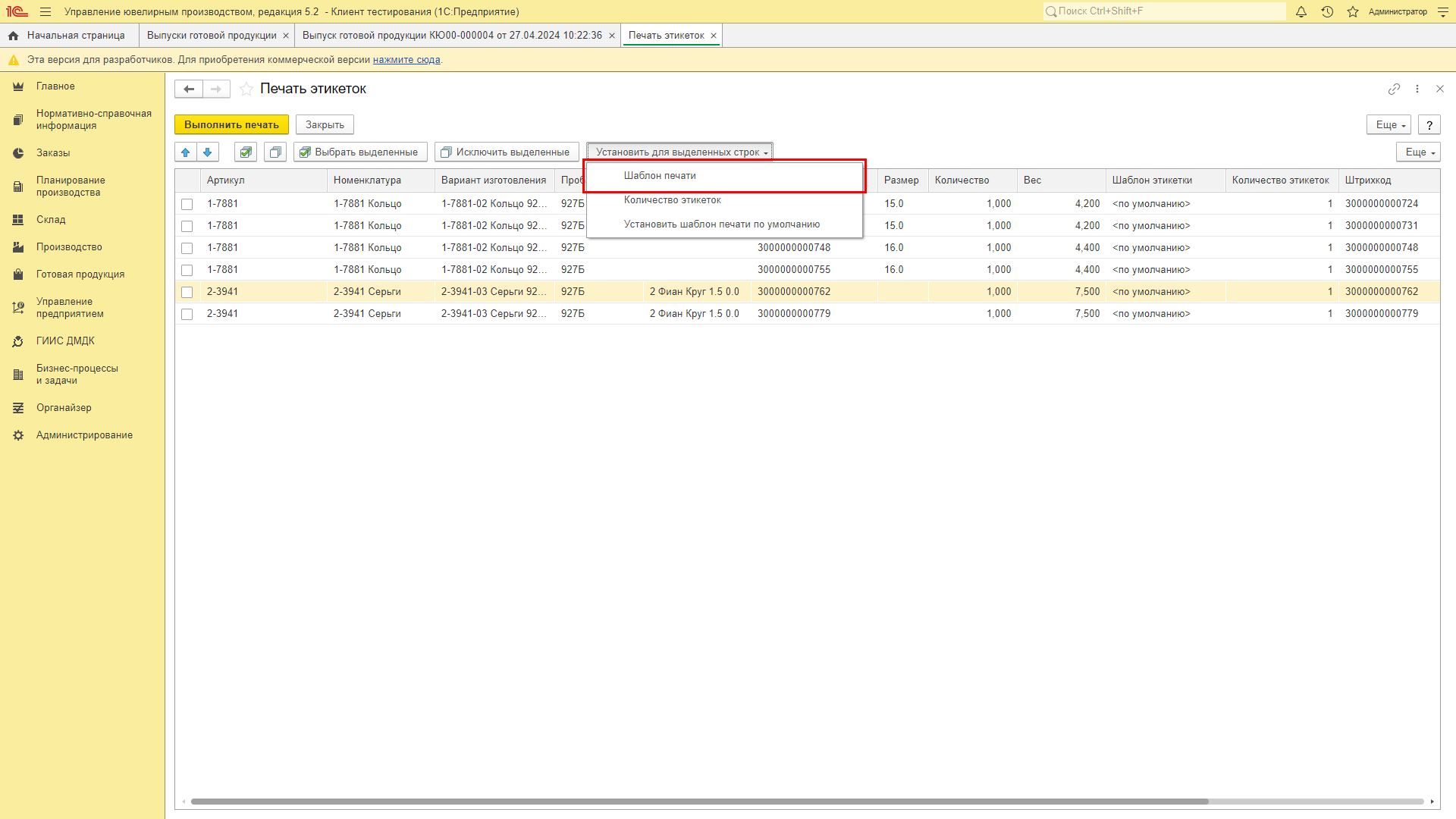Go back with the left arrow button
Image resolution: width=1456 pixels, height=819 pixels.
coord(189,89)
